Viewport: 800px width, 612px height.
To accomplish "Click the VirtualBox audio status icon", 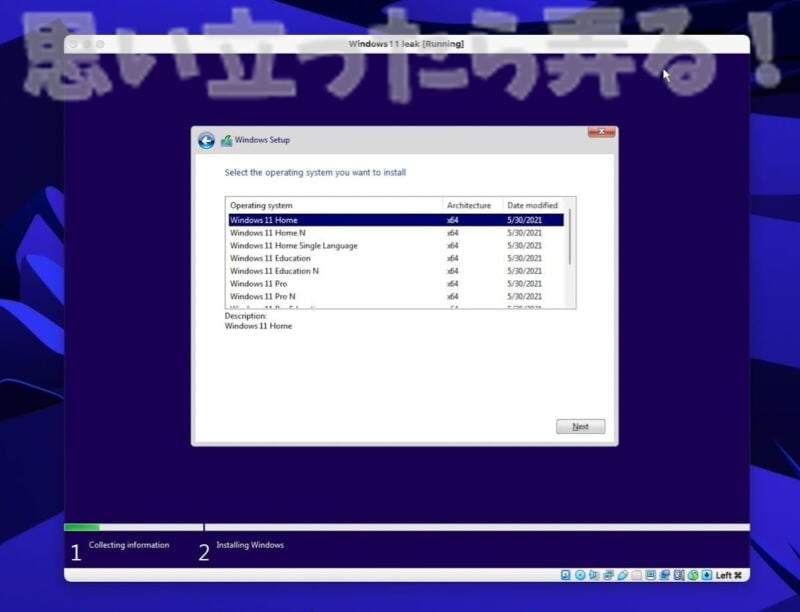I will click(594, 575).
